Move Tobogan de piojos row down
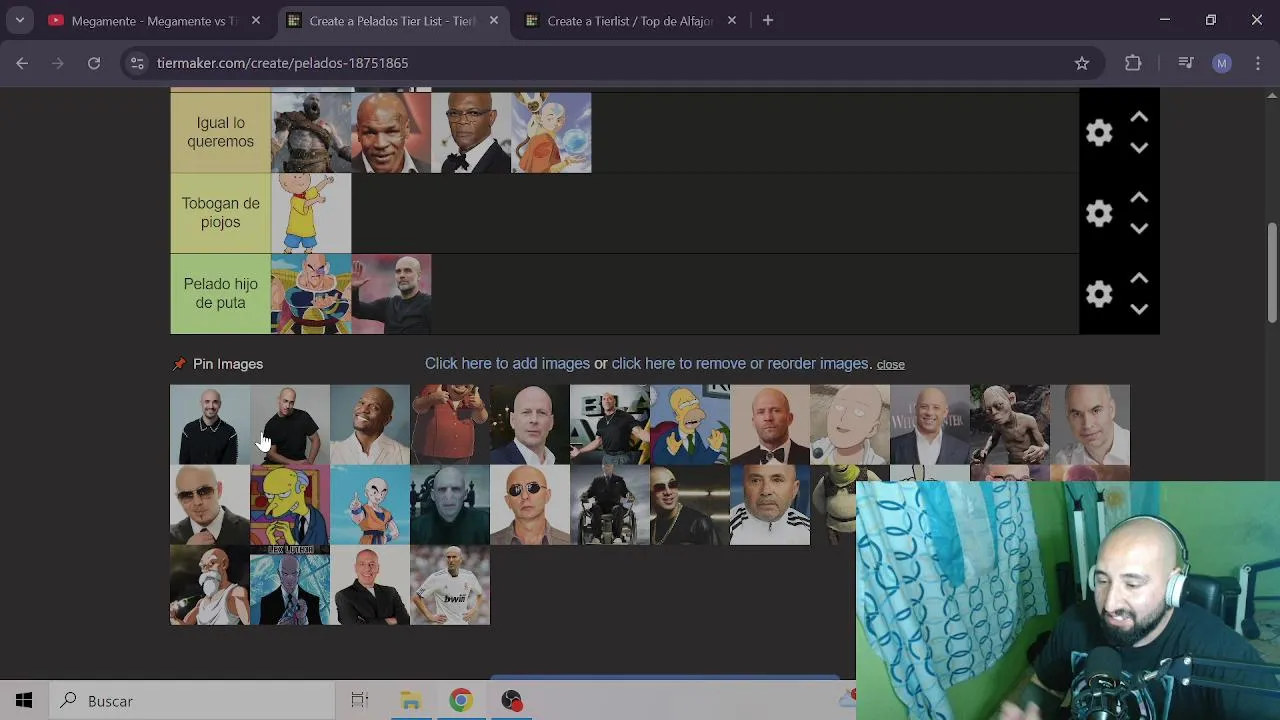Viewport: 1280px width, 720px height. pyautogui.click(x=1139, y=229)
